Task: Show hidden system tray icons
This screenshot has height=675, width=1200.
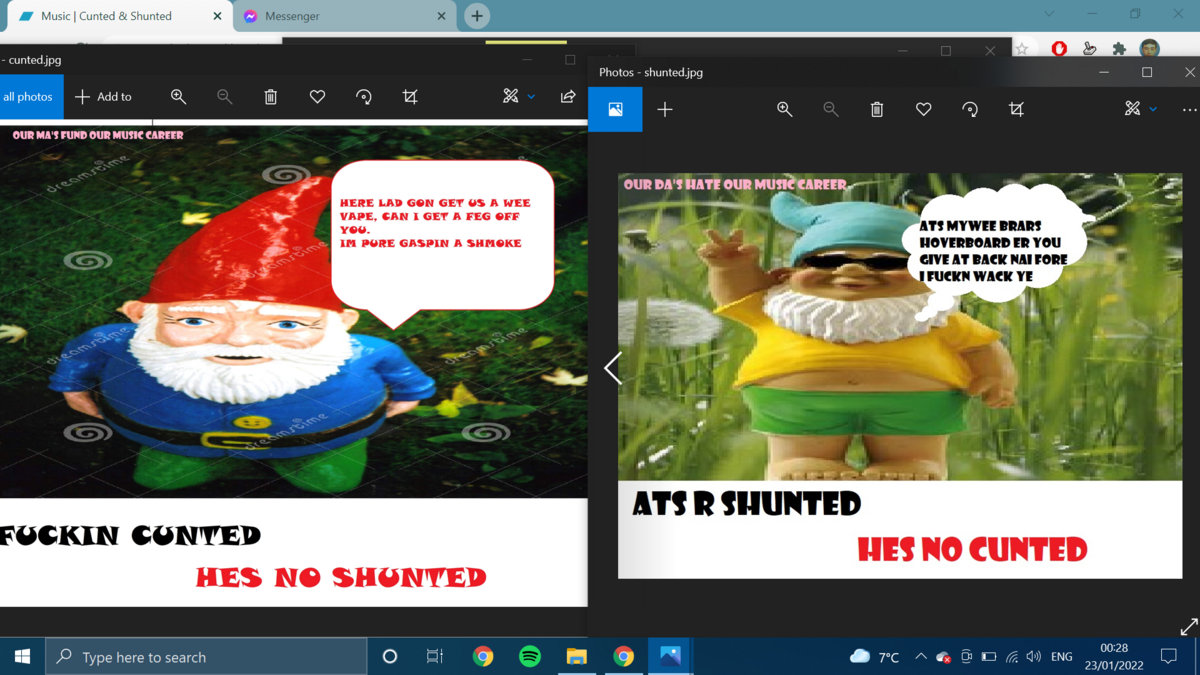Action: point(920,657)
